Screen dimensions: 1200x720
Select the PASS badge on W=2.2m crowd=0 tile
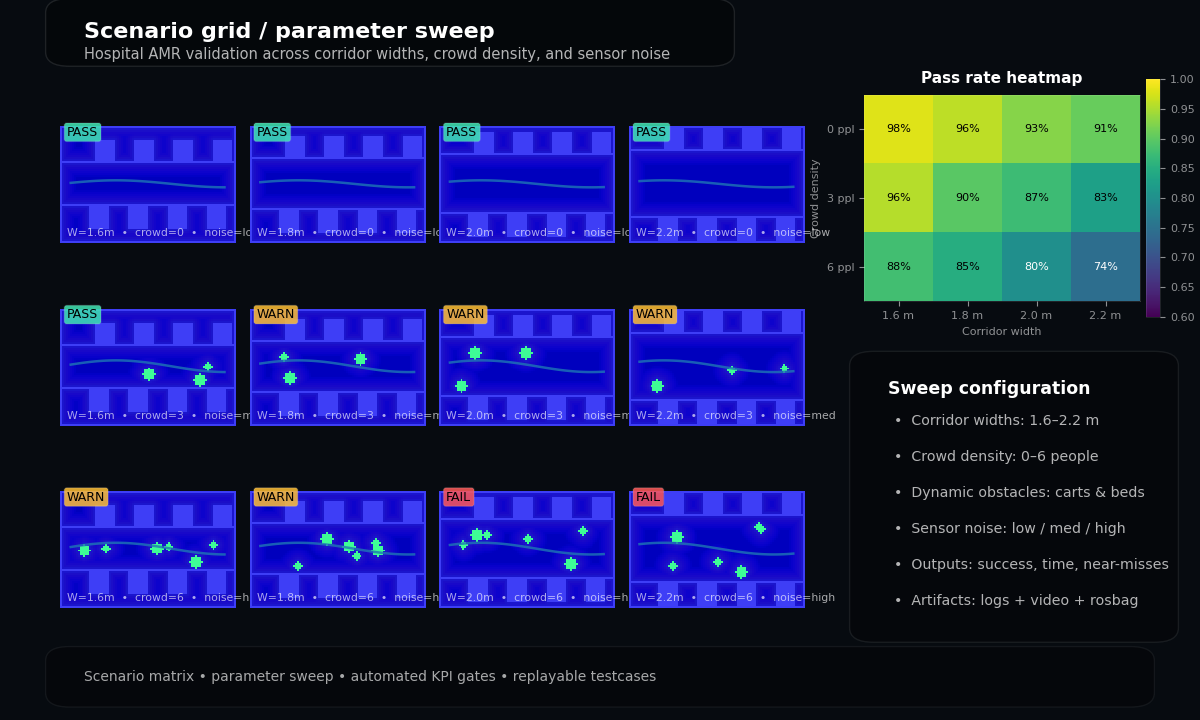(650, 131)
